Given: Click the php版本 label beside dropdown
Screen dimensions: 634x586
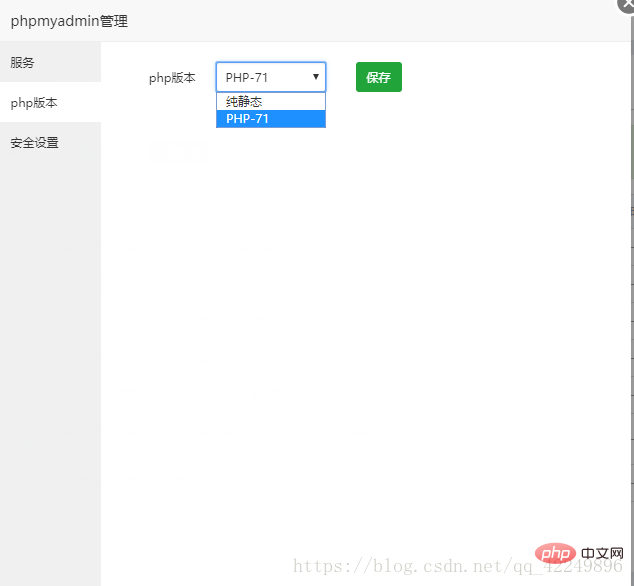Looking at the screenshot, I should [172, 78].
